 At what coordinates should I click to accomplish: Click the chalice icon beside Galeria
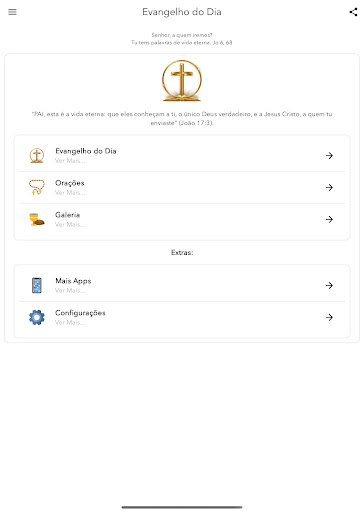click(37, 219)
